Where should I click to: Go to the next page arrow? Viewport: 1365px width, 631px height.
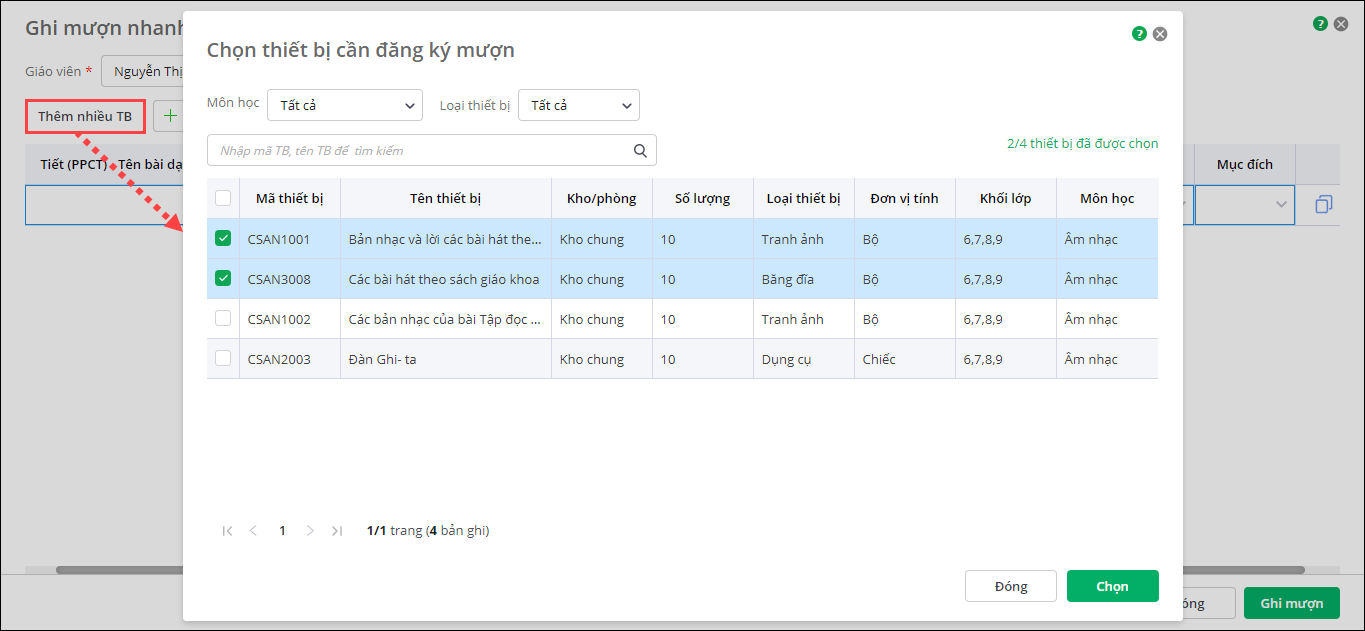pyautogui.click(x=310, y=531)
